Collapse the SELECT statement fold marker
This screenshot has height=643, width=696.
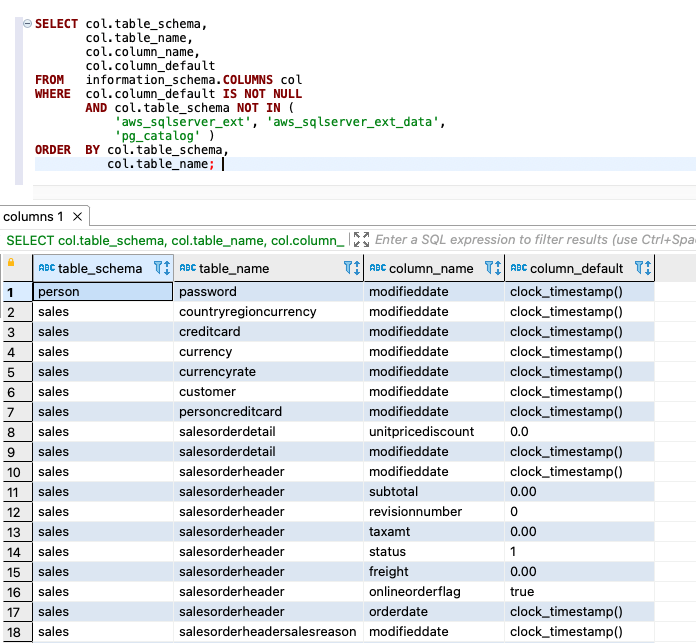click(27, 24)
